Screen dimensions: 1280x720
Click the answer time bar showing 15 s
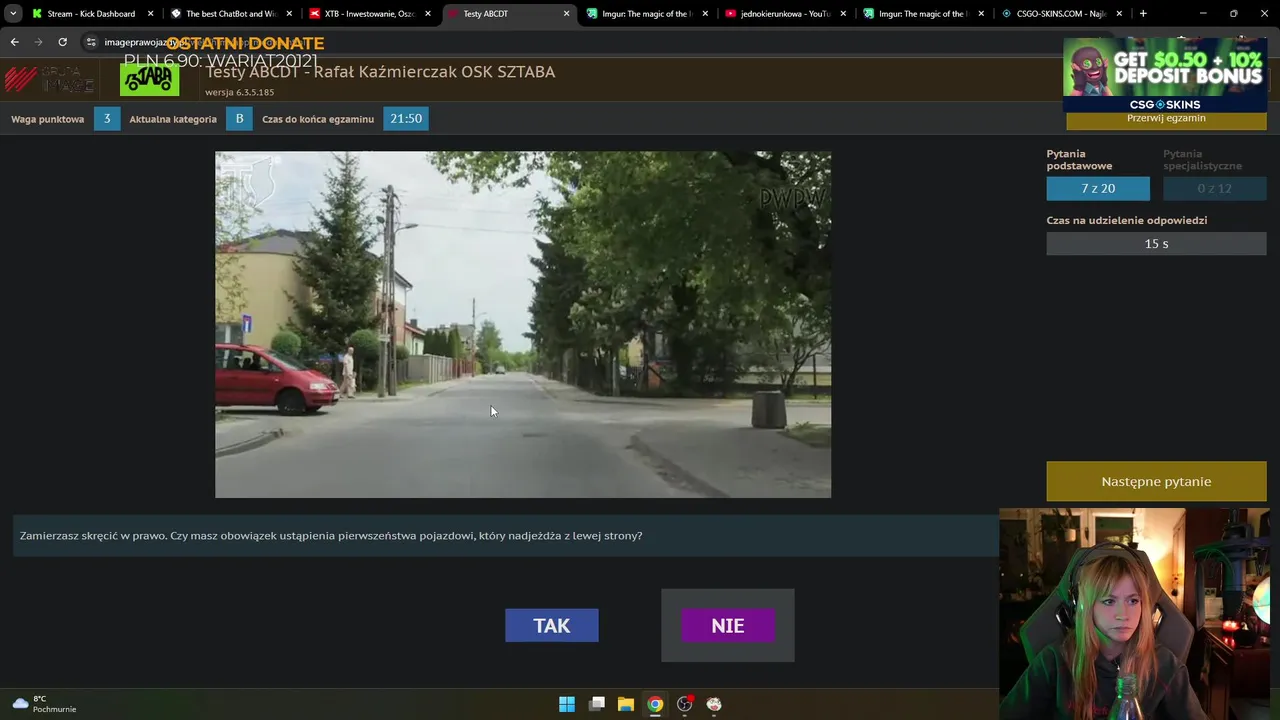click(x=1156, y=244)
